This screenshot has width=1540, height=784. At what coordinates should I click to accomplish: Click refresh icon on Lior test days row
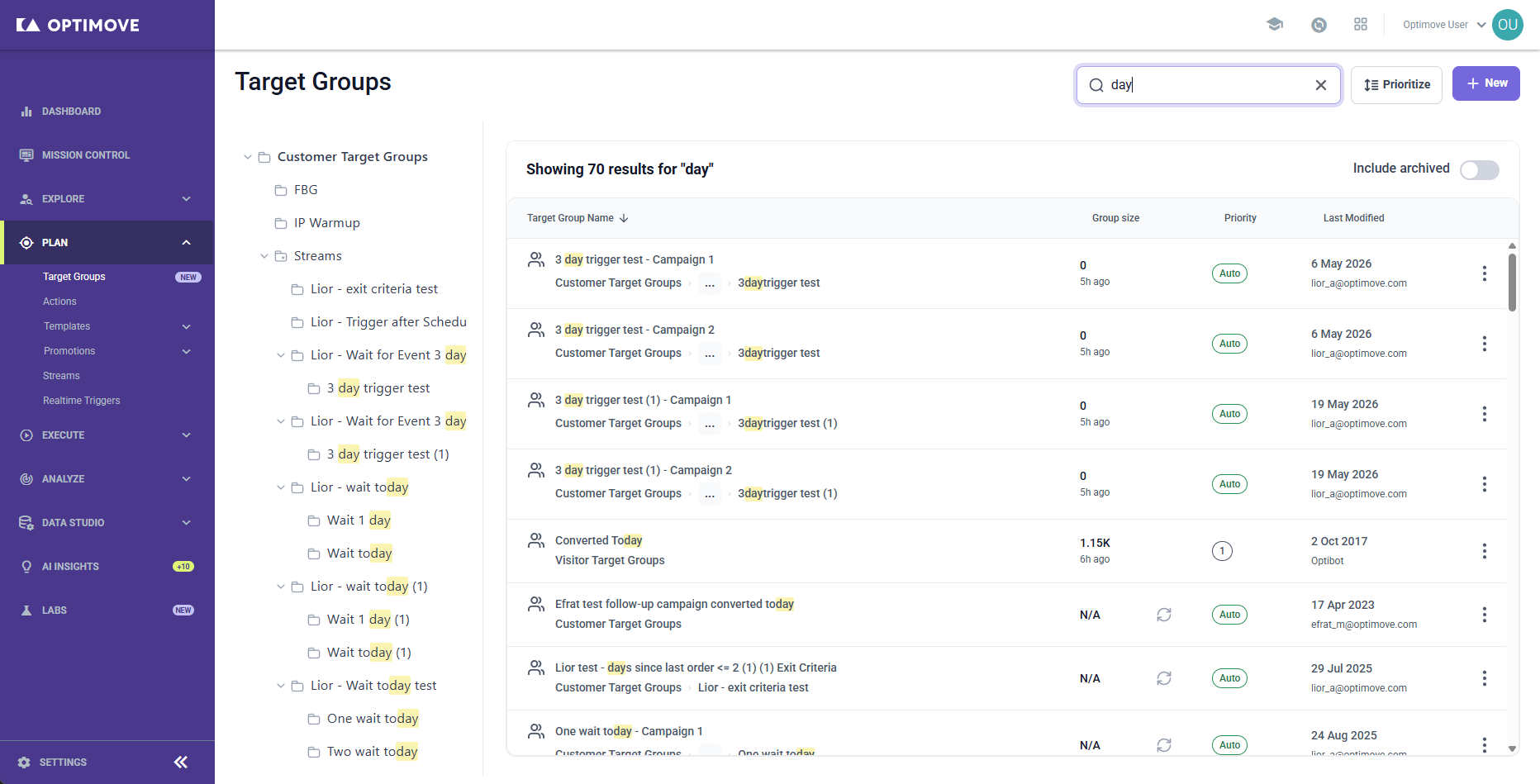pos(1164,678)
